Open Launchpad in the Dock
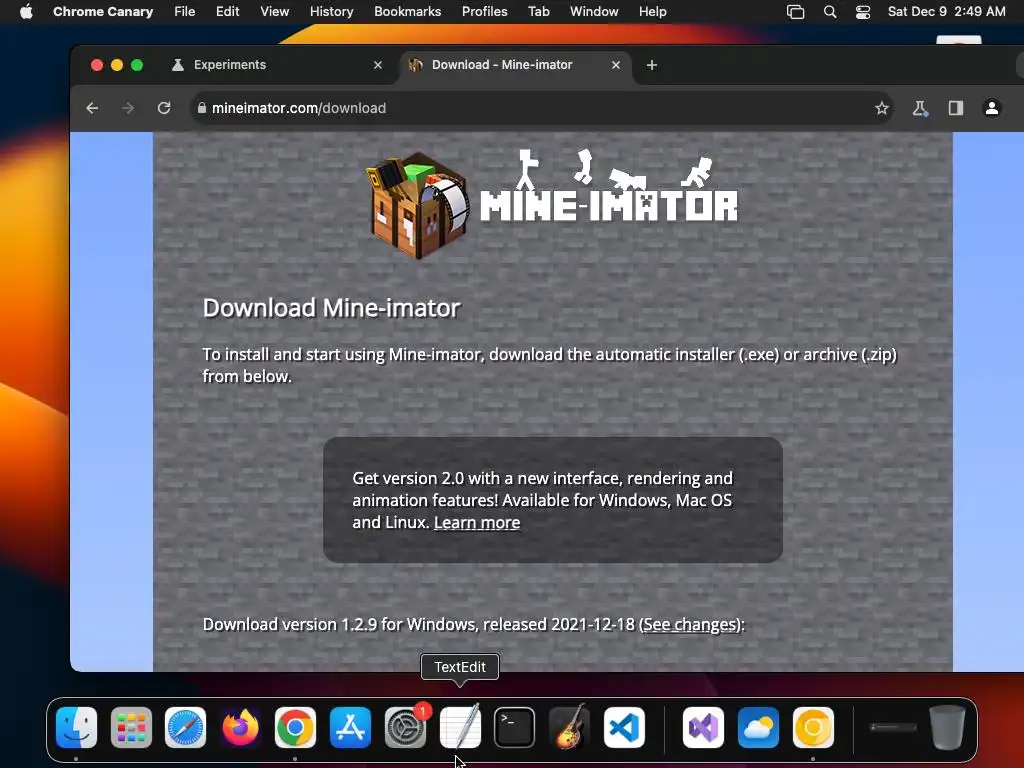This screenshot has height=768, width=1024. pyautogui.click(x=131, y=728)
